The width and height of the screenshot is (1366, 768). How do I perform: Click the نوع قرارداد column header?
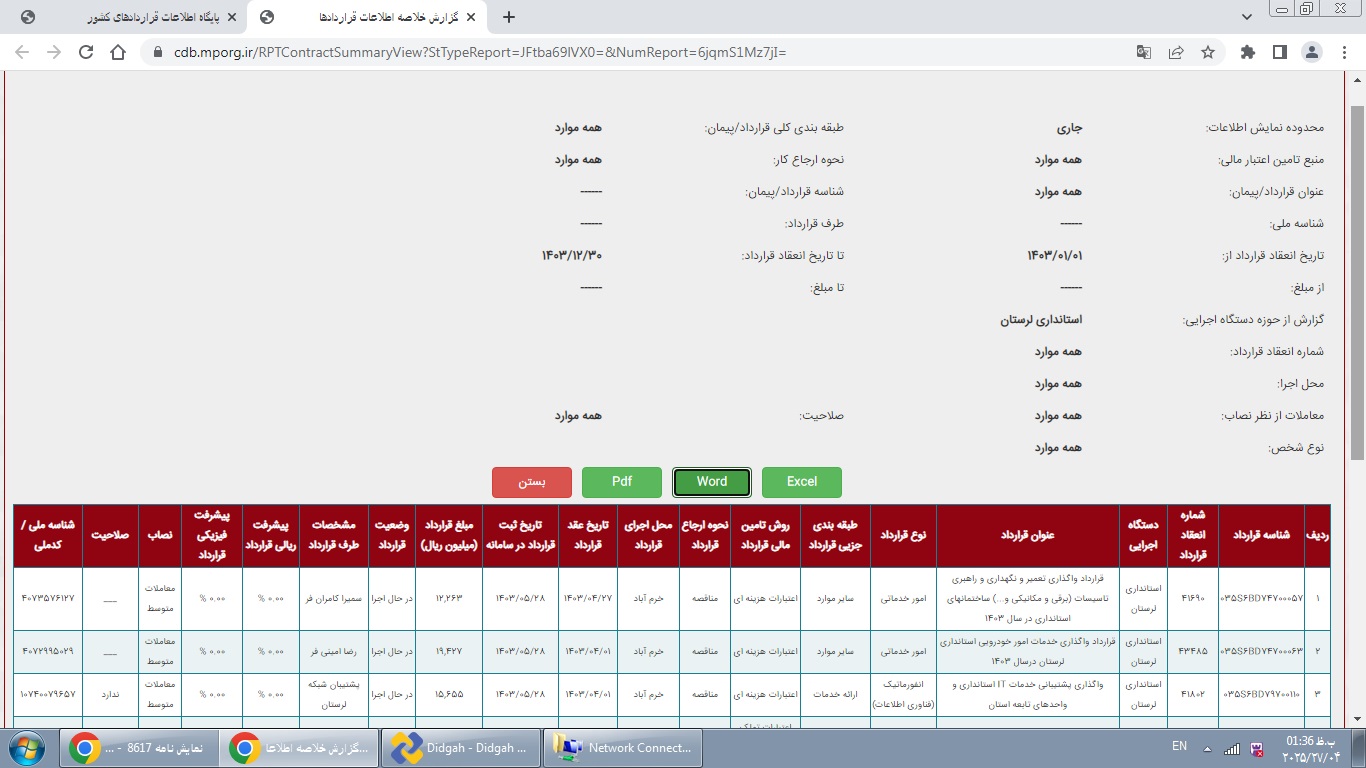[x=903, y=535]
